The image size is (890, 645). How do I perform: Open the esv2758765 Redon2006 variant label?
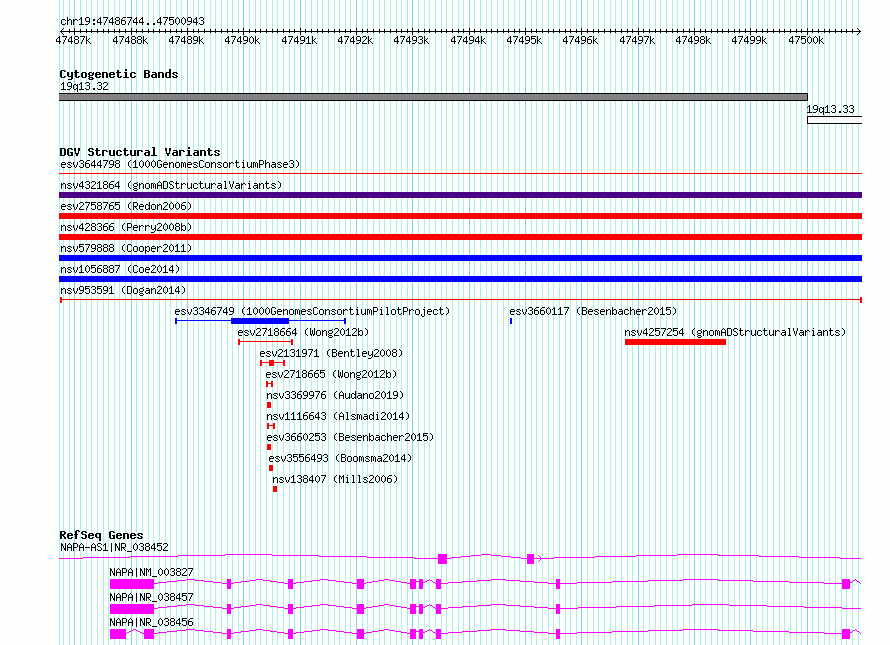pyautogui.click(x=126, y=206)
